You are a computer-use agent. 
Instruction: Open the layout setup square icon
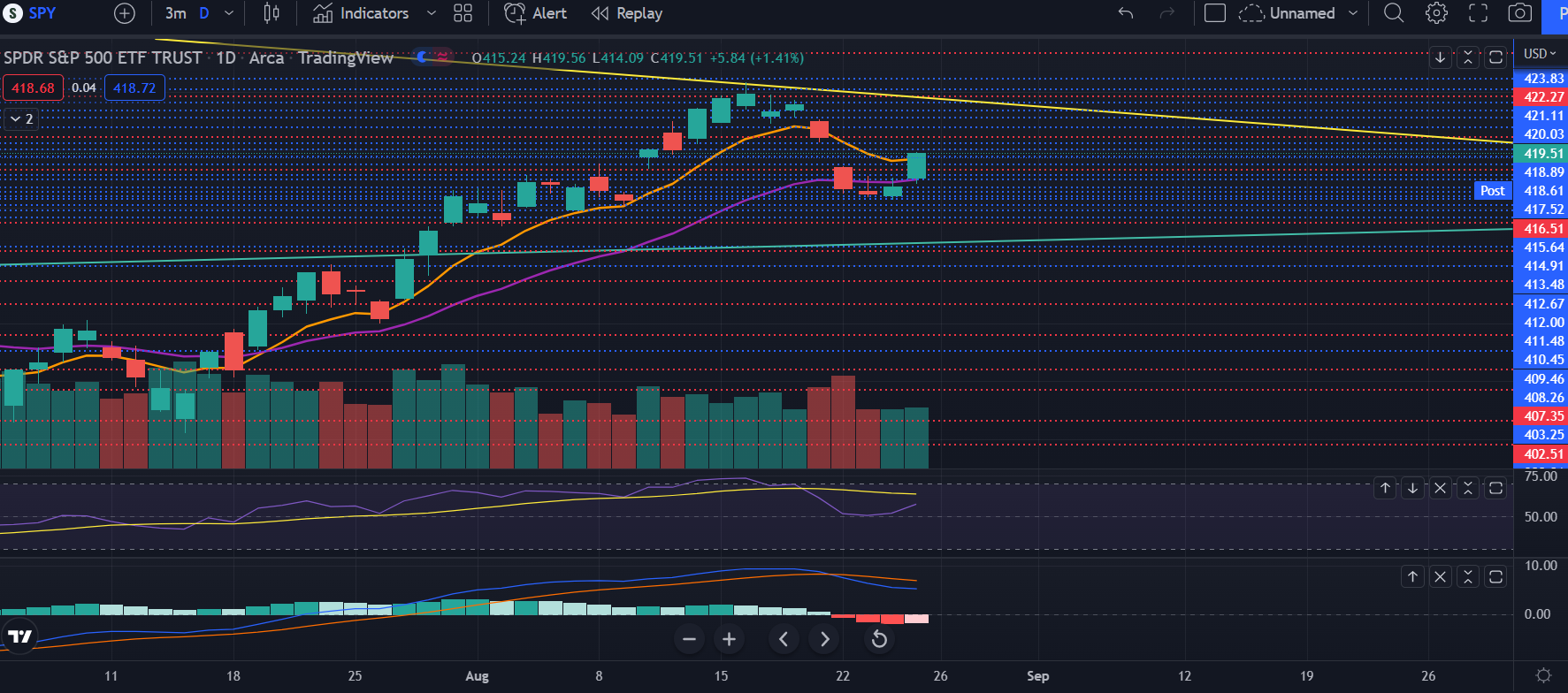[1215, 13]
